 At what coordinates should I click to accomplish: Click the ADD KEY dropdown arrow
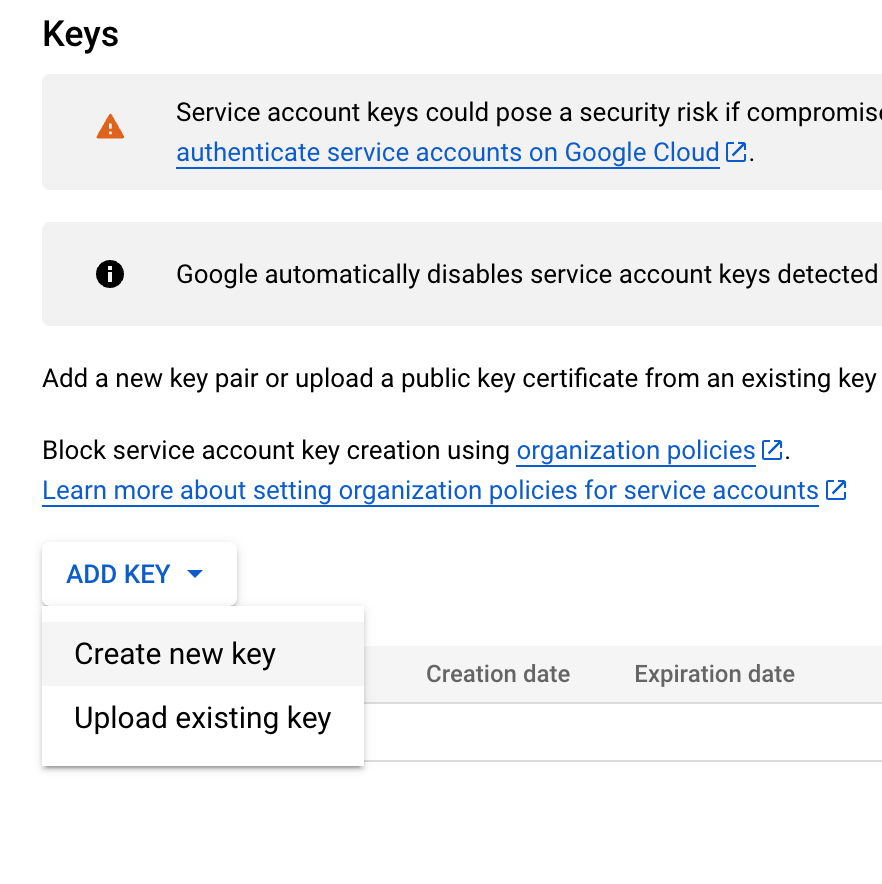195,574
